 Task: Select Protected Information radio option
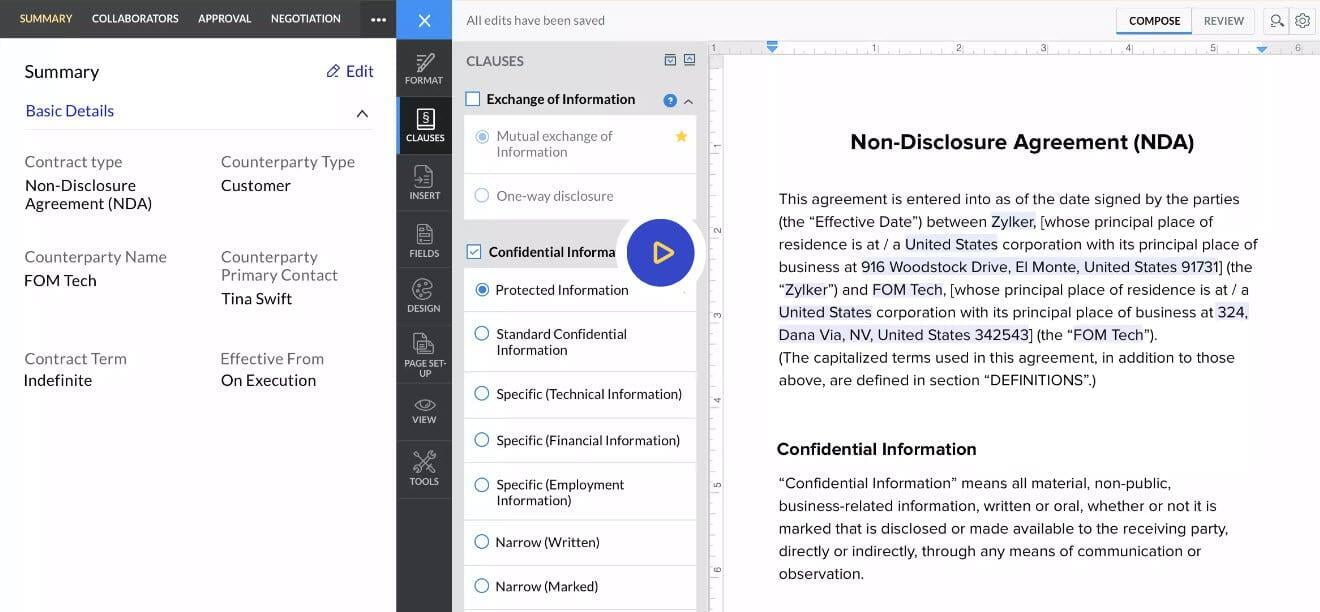tap(482, 290)
